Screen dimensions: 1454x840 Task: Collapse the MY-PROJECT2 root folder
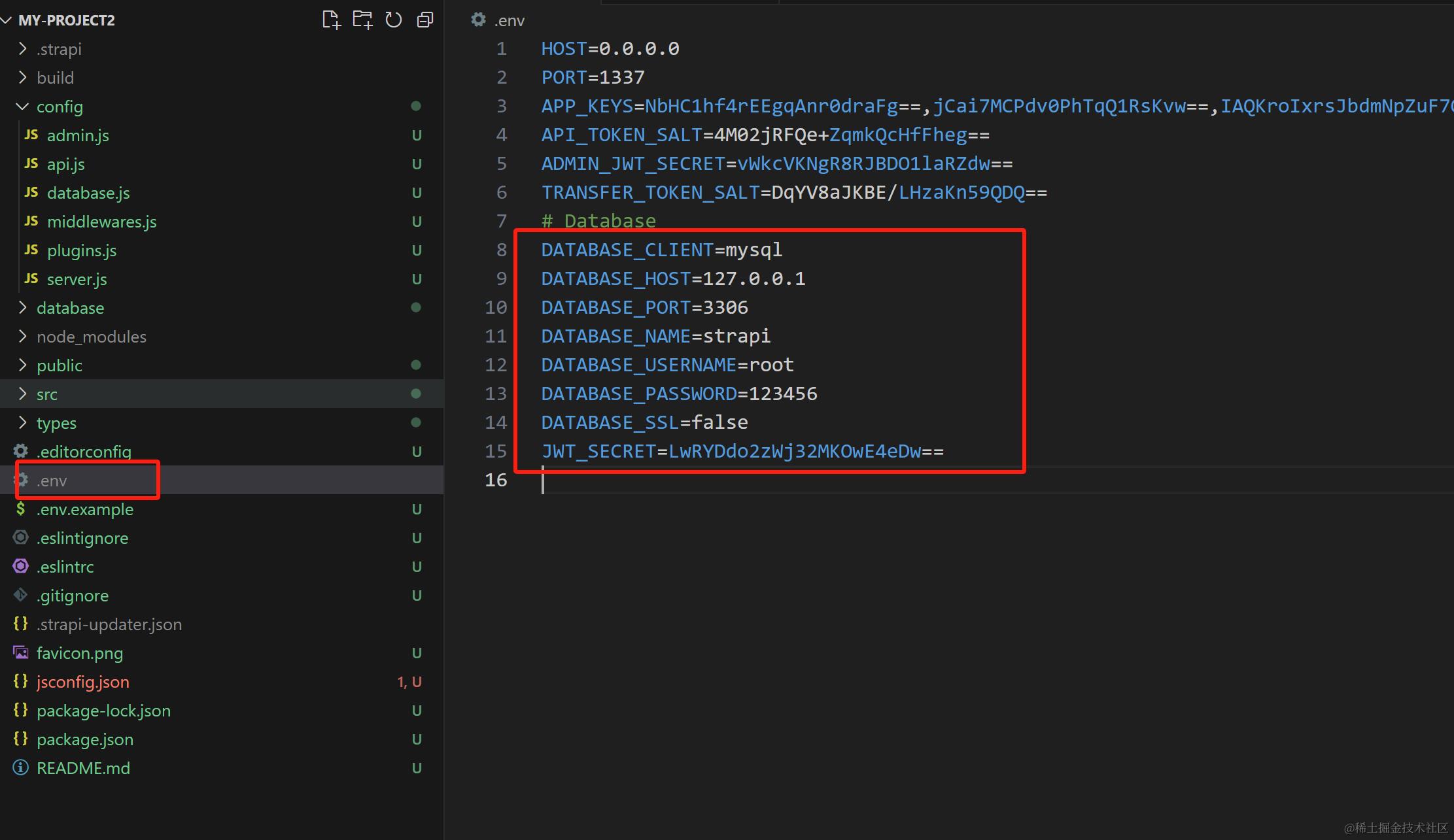(x=7, y=20)
